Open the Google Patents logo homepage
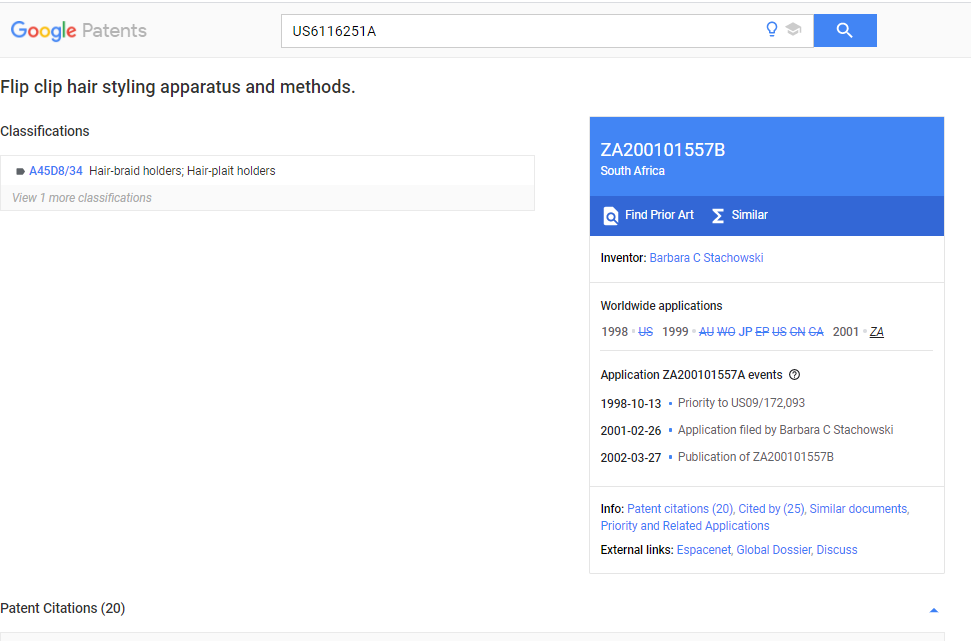Viewport: 971px width, 641px height. 79,30
